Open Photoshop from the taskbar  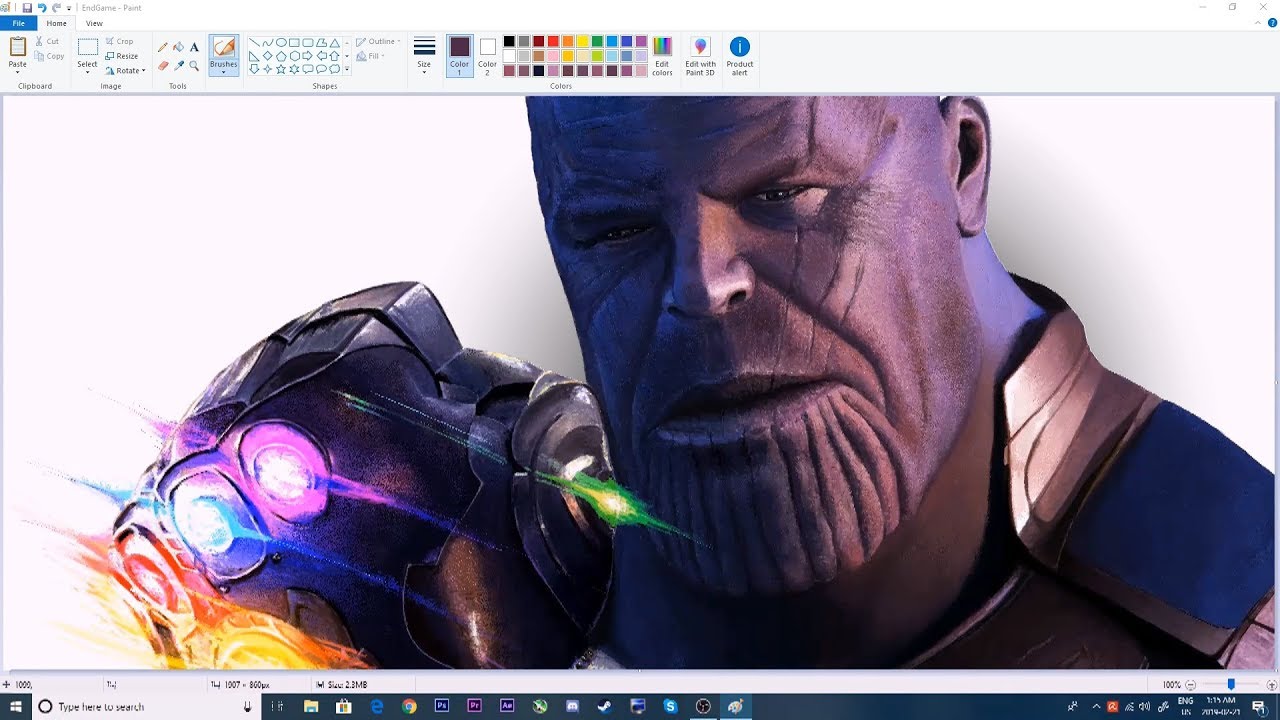pos(442,707)
